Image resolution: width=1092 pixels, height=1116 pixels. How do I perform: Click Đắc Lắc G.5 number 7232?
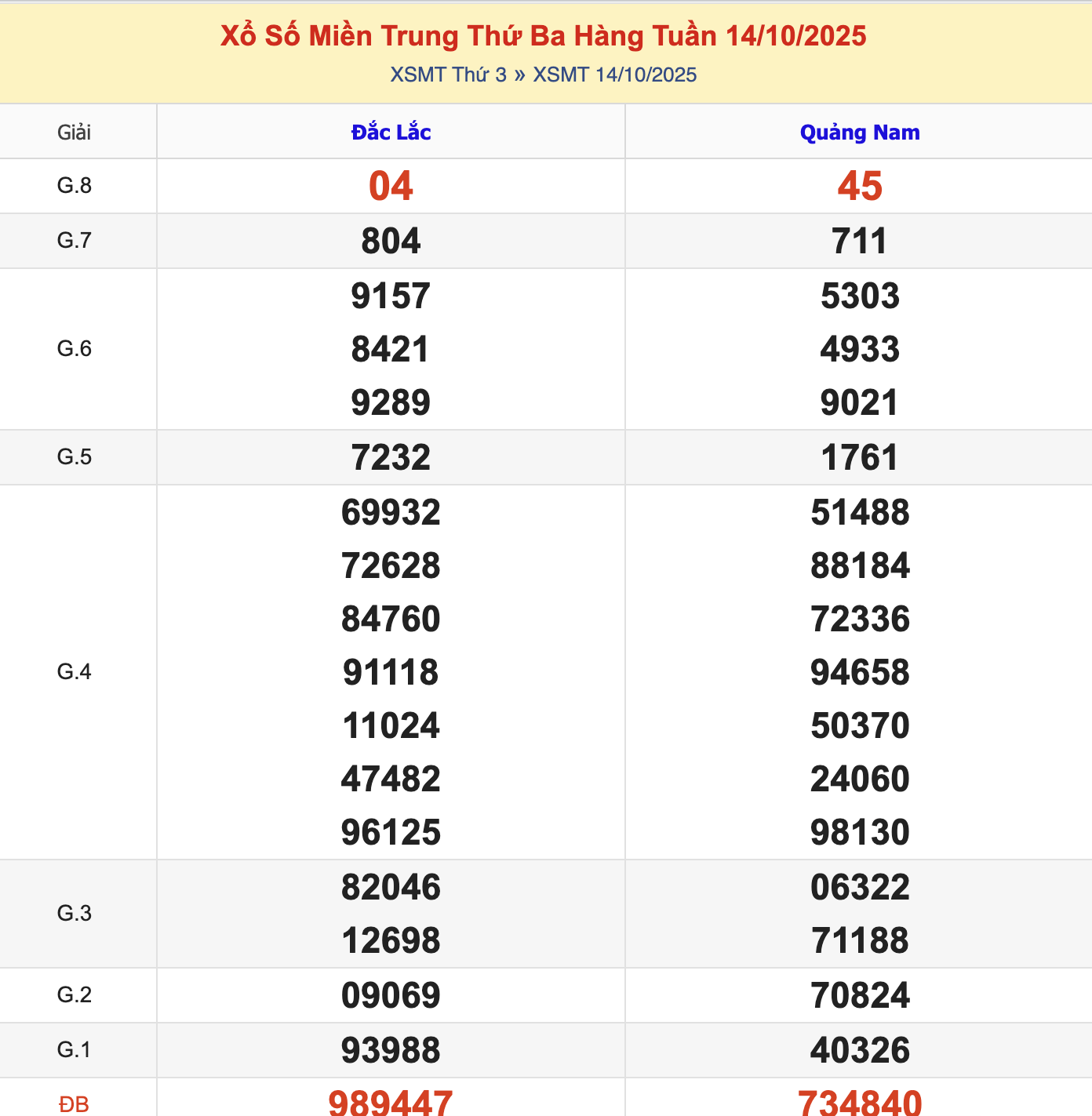pyautogui.click(x=391, y=458)
